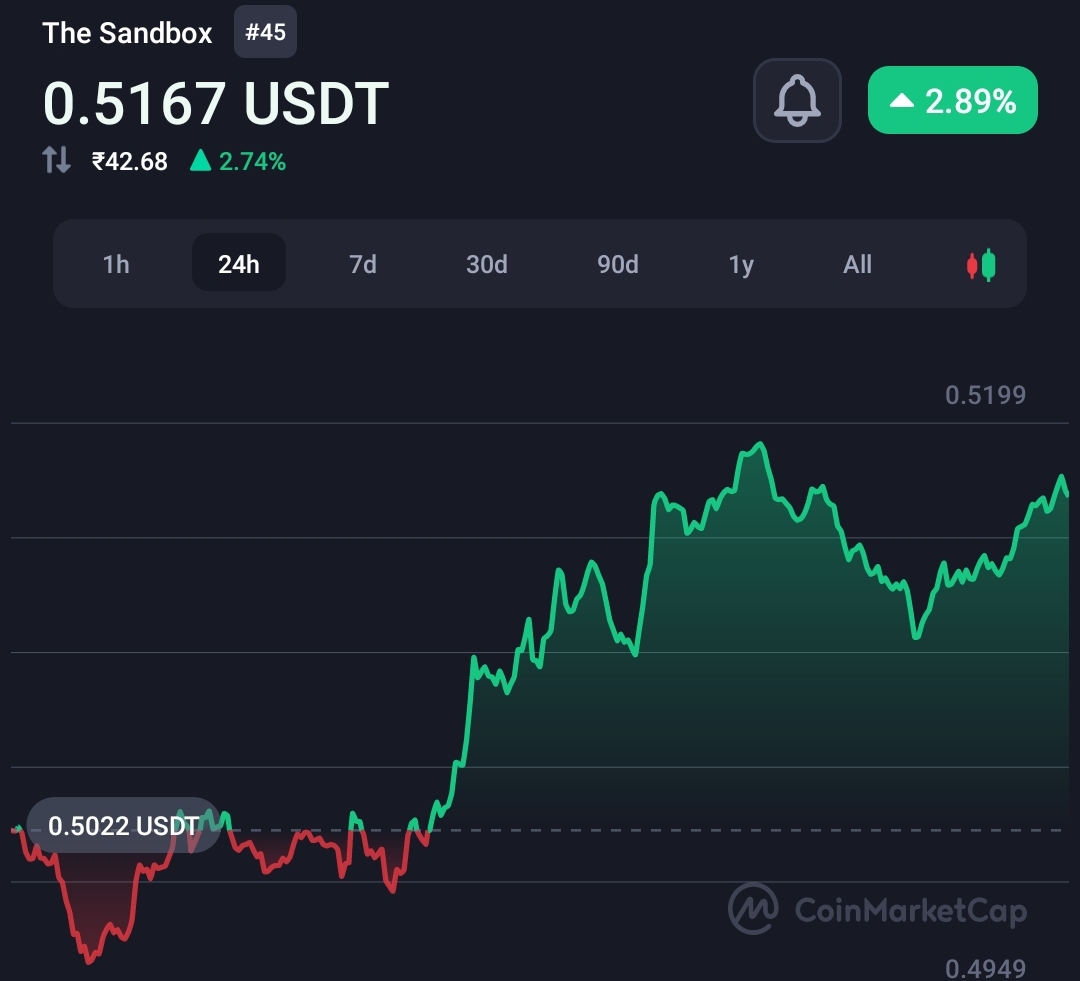Tap the 0.5199 chart high label

[986, 395]
